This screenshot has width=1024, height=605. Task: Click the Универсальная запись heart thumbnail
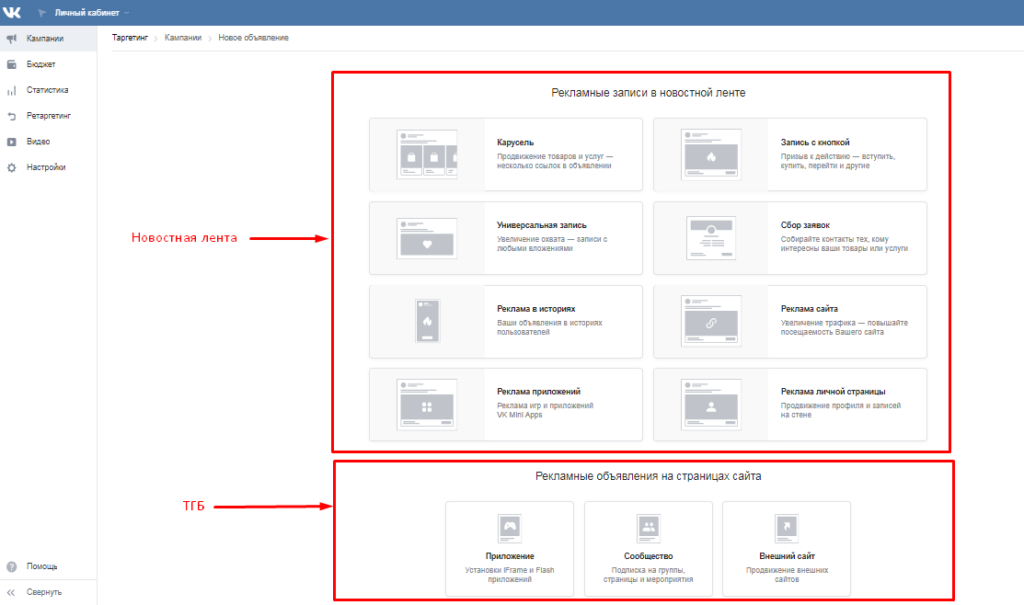pos(426,238)
